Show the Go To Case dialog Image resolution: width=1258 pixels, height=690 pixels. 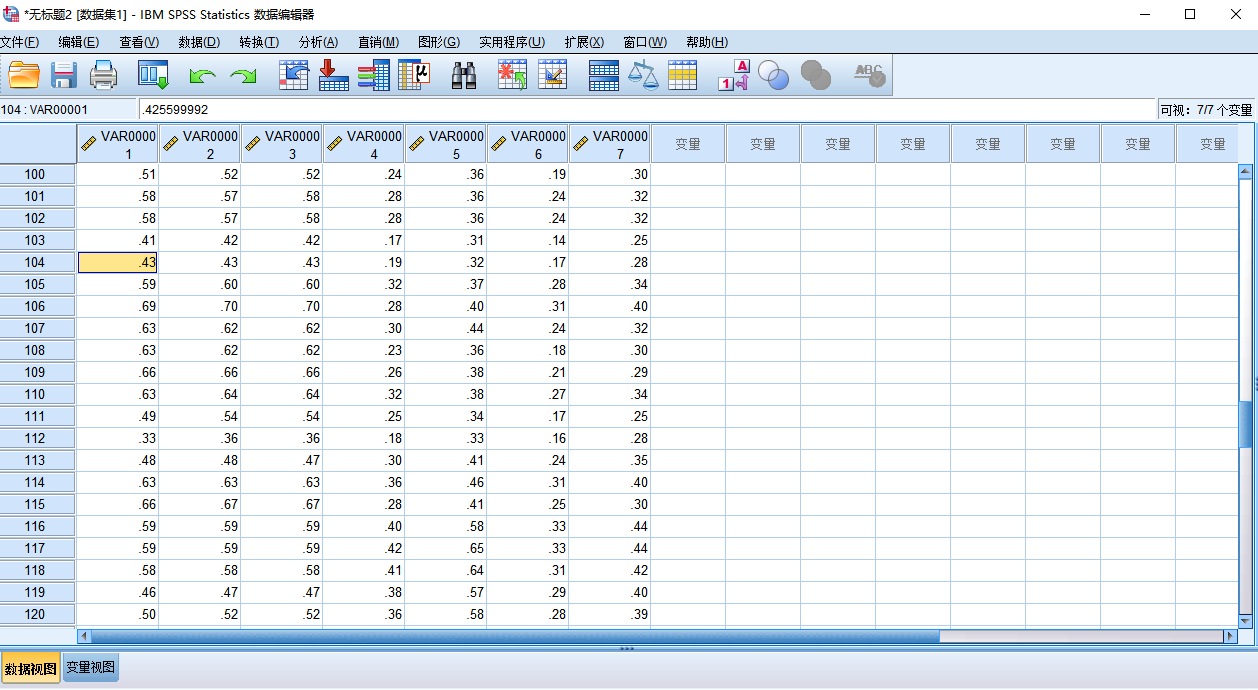click(x=293, y=74)
